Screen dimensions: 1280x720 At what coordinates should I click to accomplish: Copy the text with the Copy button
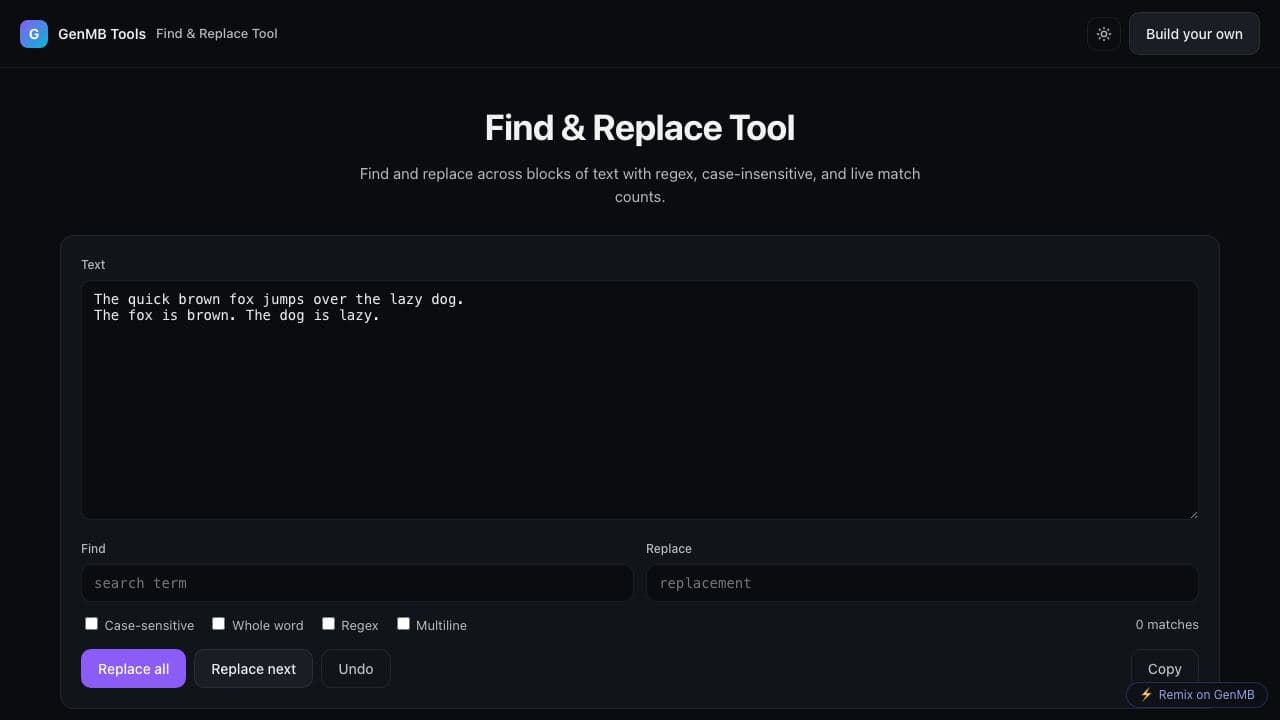pos(1164,669)
